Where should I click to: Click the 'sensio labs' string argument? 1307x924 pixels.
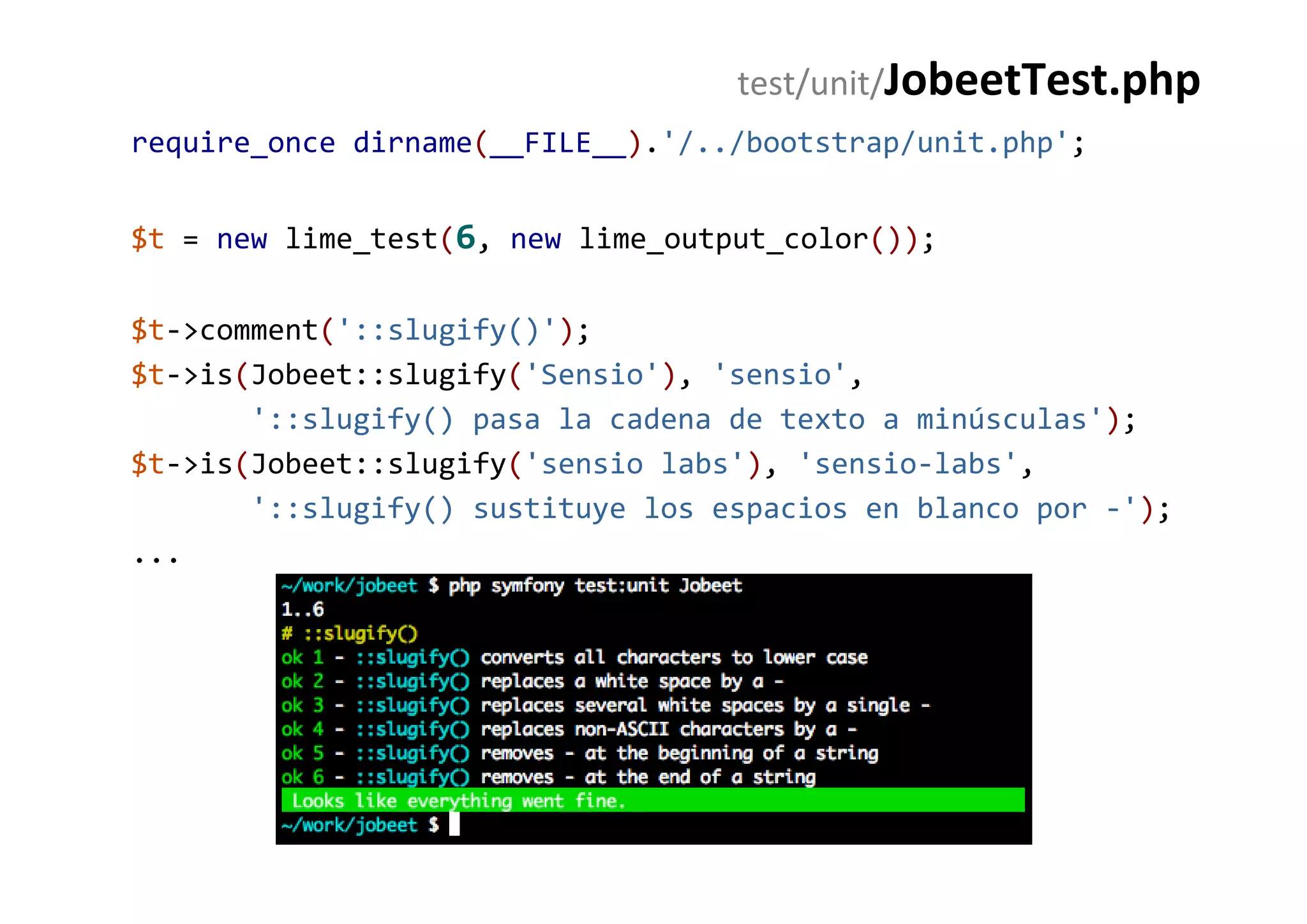(635, 464)
